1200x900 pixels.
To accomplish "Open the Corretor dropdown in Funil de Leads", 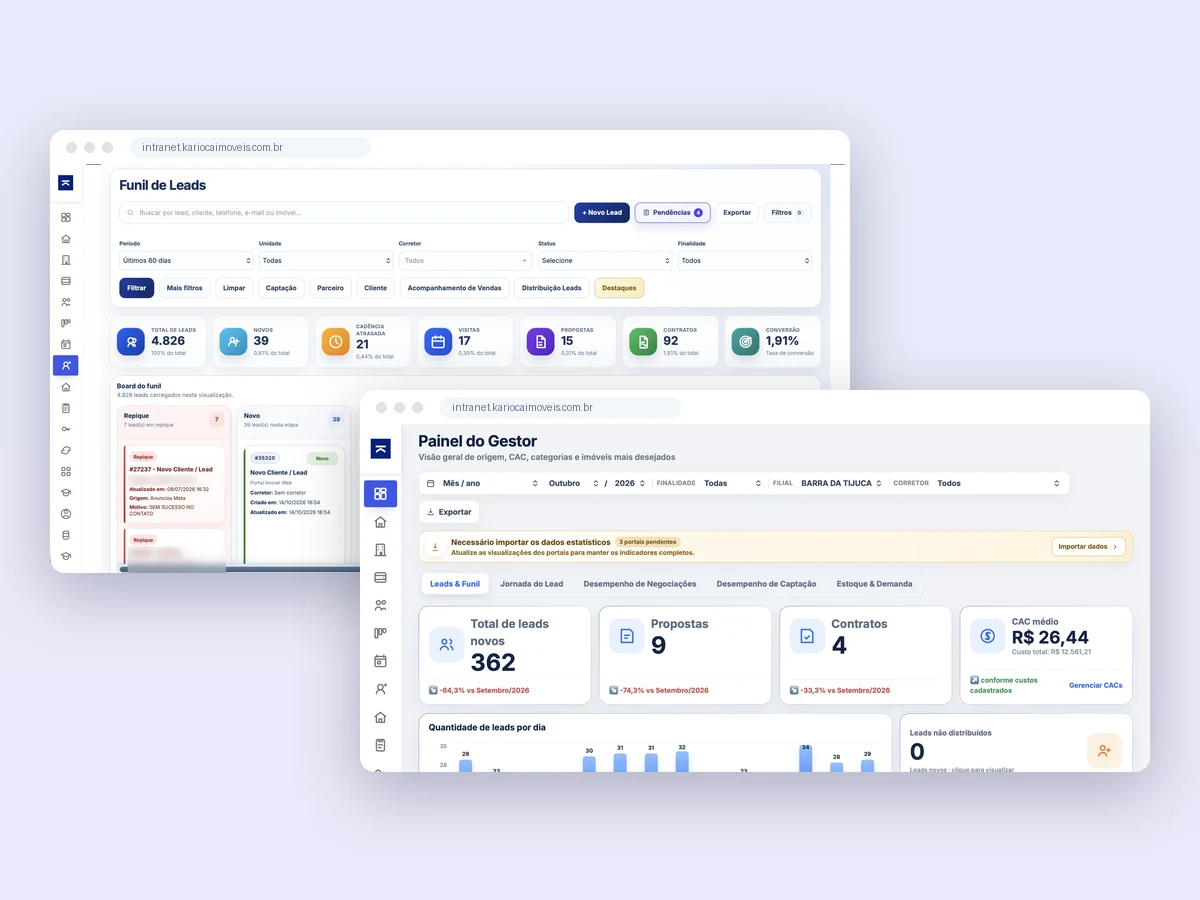I will [x=465, y=260].
